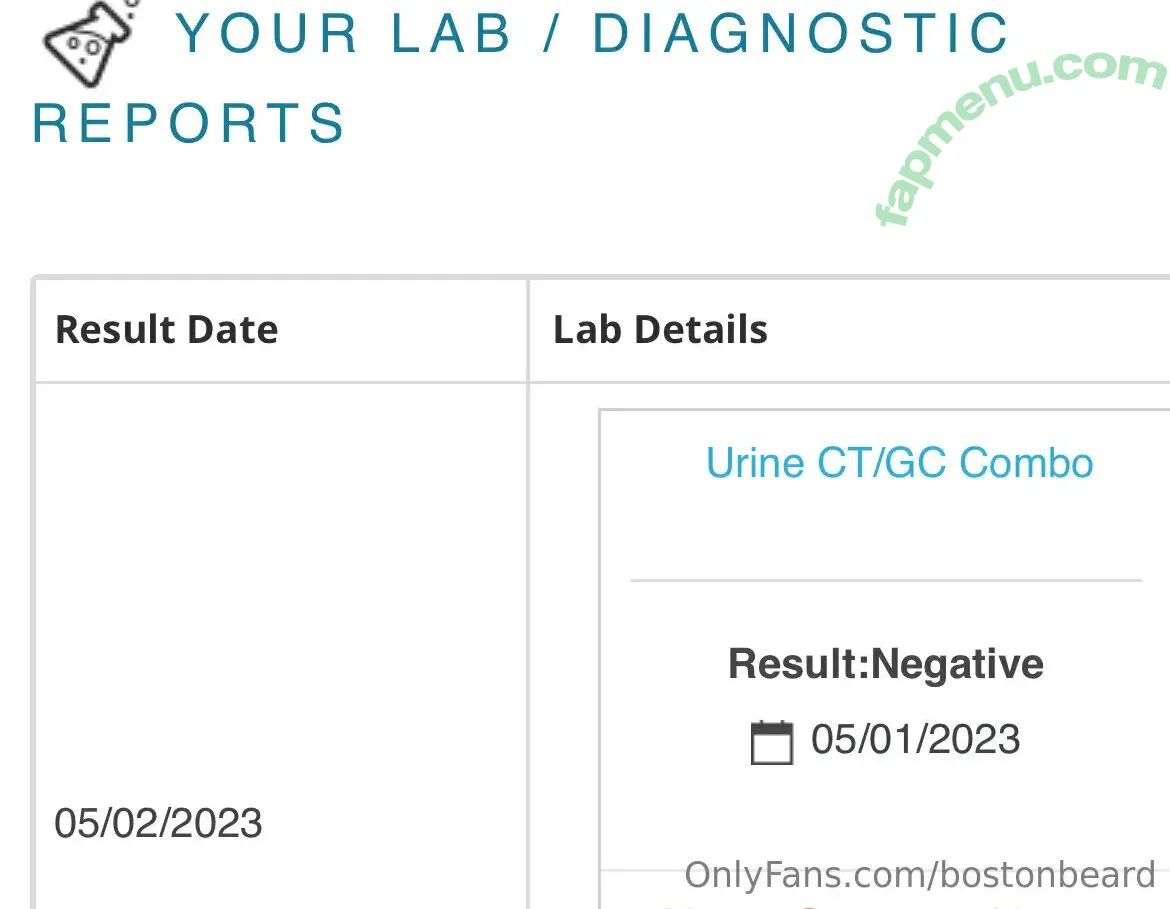The image size is (1170, 909).
Task: Click the calendar icon beside 05/01/2023
Action: point(771,742)
